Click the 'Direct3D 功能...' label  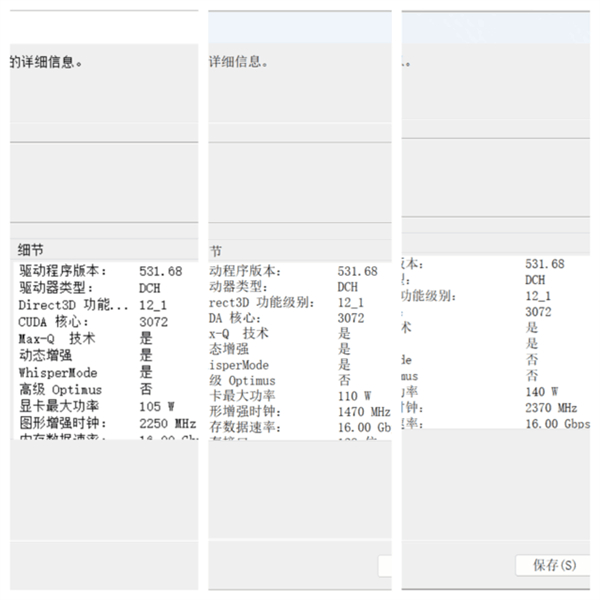click(73, 305)
